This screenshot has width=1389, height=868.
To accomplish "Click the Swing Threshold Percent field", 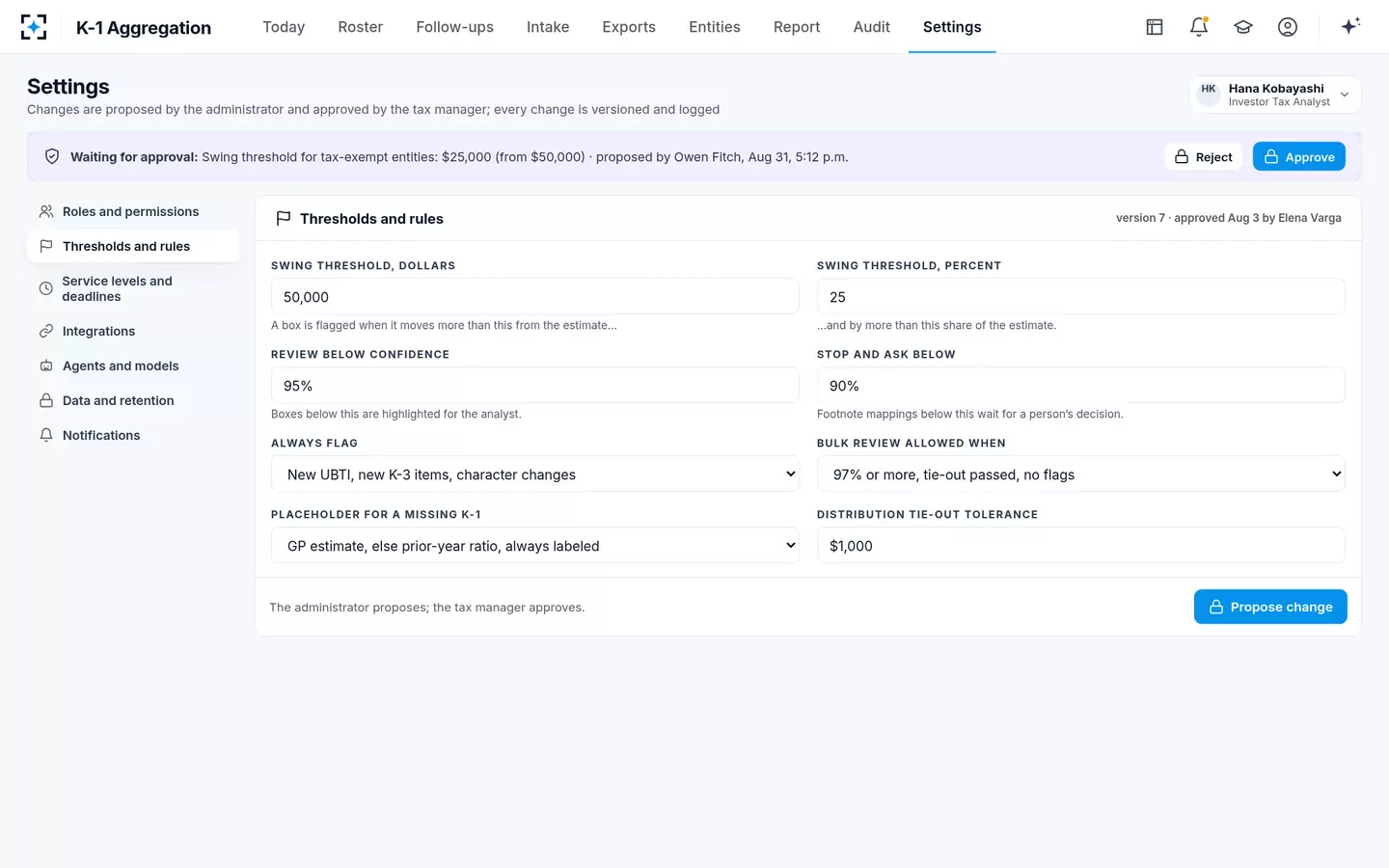I will click(1081, 297).
